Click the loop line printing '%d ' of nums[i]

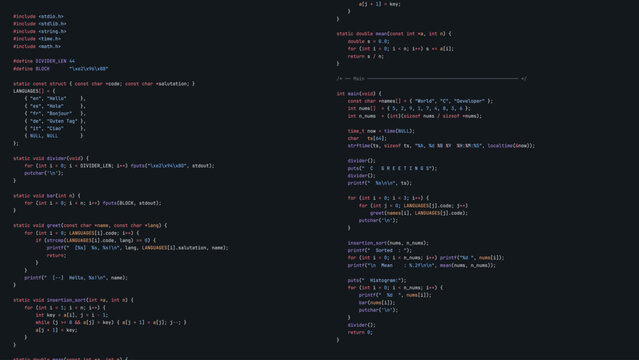(x=426, y=258)
